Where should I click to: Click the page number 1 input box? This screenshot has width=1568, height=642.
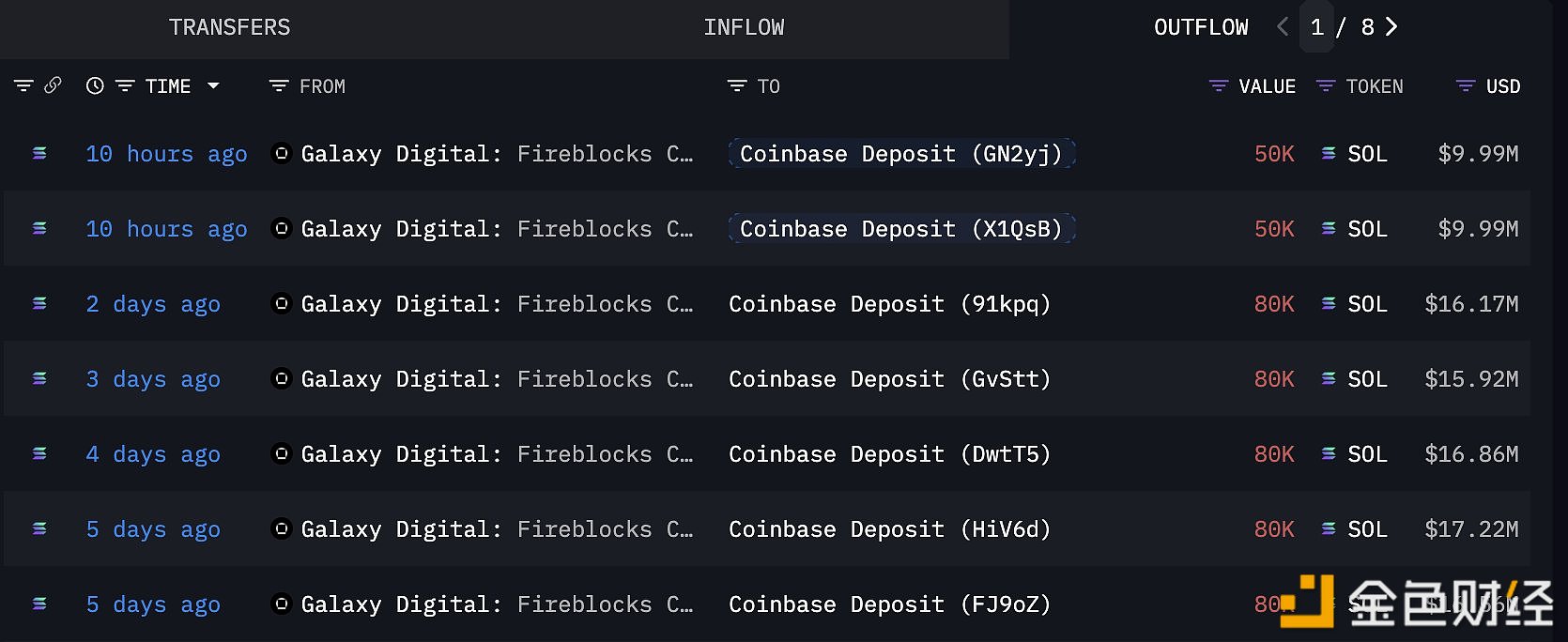point(1317,27)
